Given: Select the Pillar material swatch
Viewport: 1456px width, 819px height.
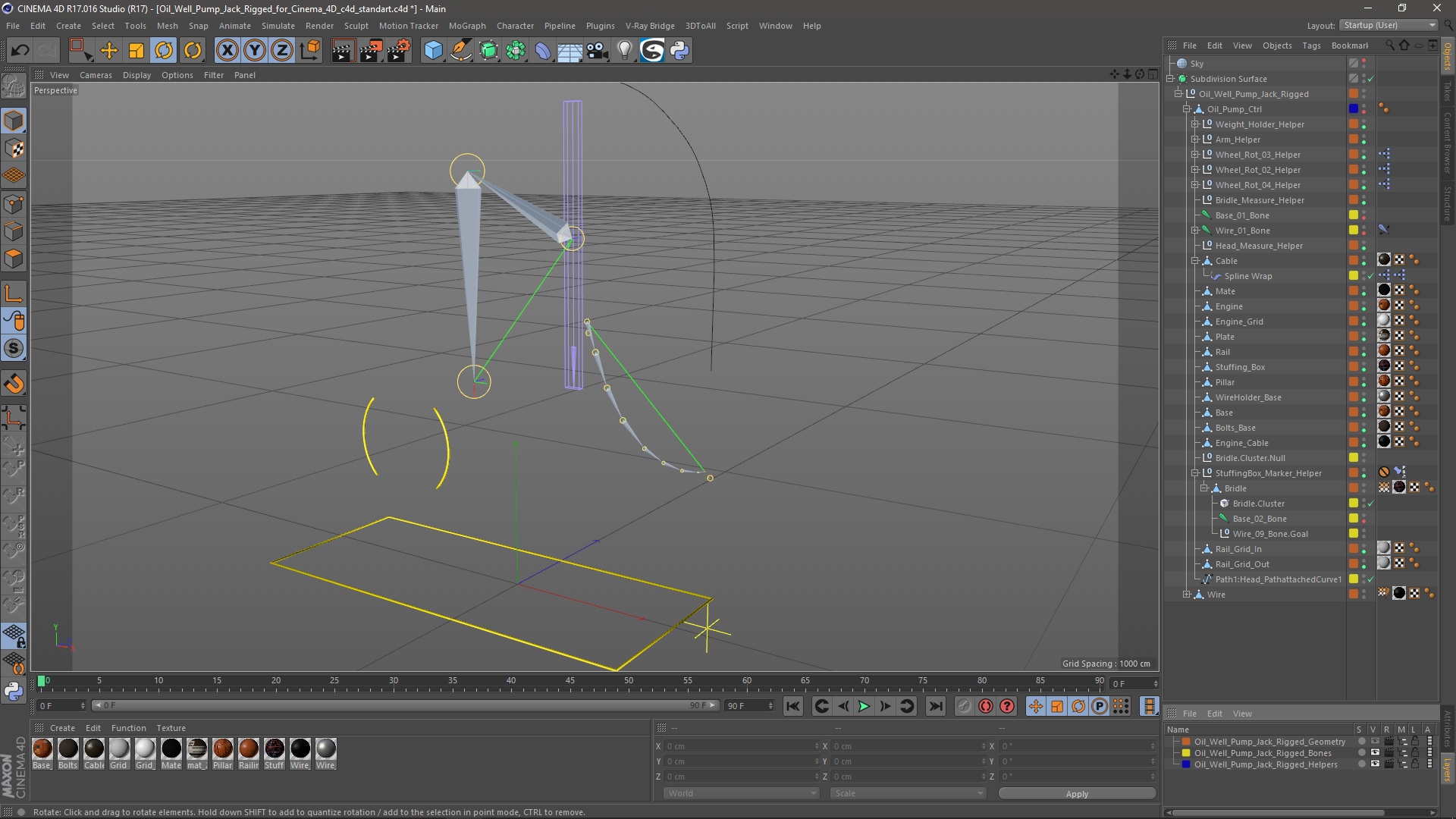Looking at the screenshot, I should pos(222,749).
